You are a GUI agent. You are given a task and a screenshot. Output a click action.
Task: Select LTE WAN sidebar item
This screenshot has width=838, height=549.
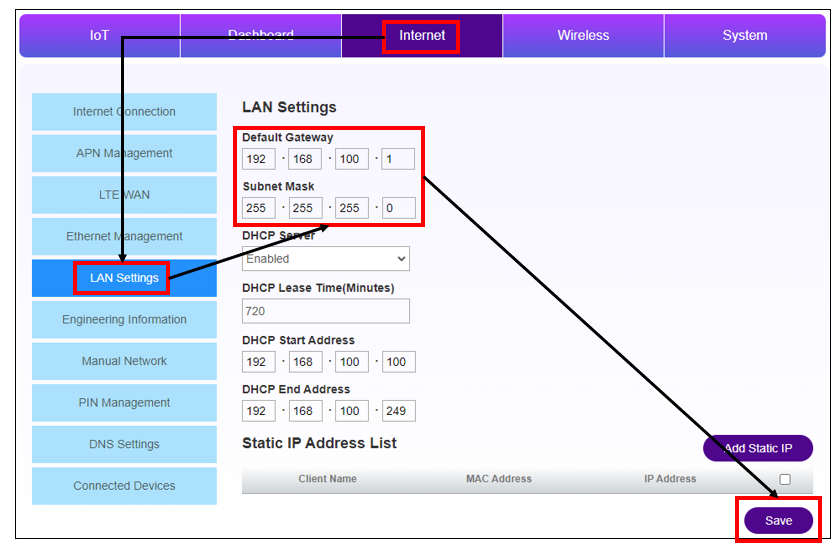pos(124,195)
